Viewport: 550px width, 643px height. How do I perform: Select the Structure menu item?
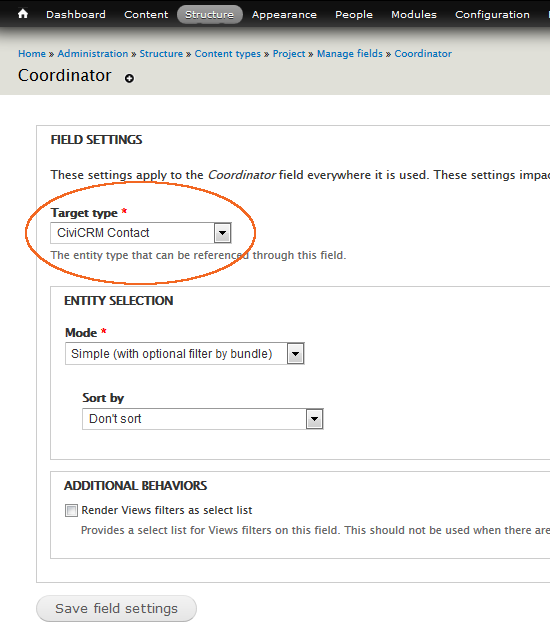tap(210, 14)
